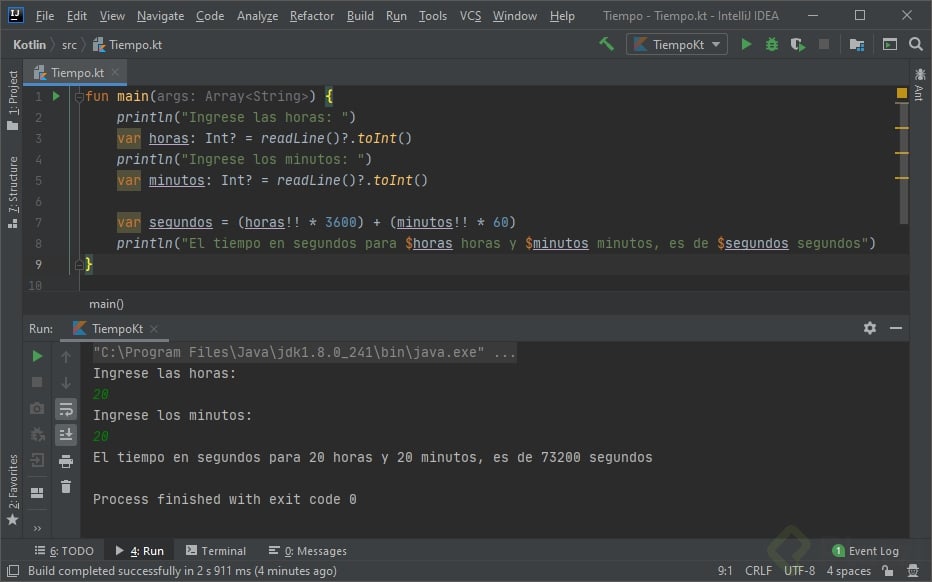Open Search Everywhere magnifier icon
Viewport: 932px width, 582px height.
(x=916, y=44)
